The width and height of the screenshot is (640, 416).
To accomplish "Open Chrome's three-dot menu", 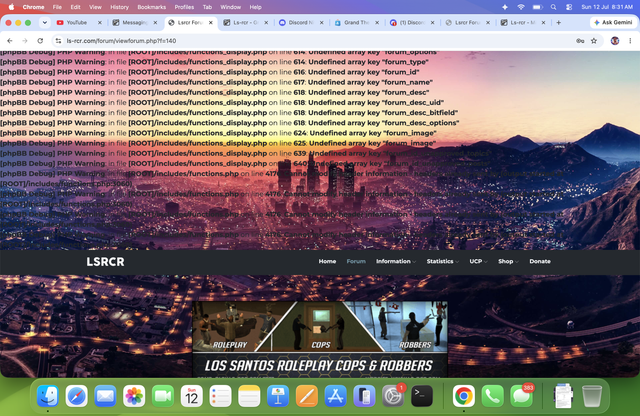I will click(630, 41).
